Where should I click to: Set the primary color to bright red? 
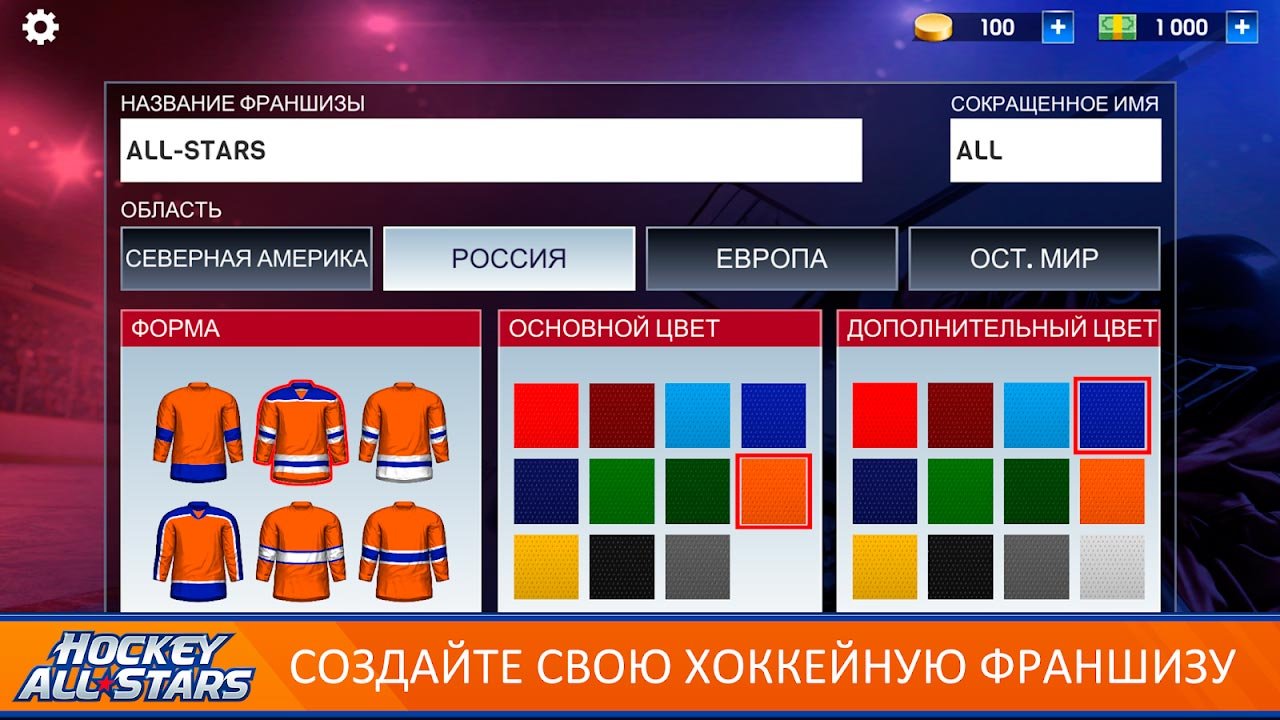click(x=546, y=415)
